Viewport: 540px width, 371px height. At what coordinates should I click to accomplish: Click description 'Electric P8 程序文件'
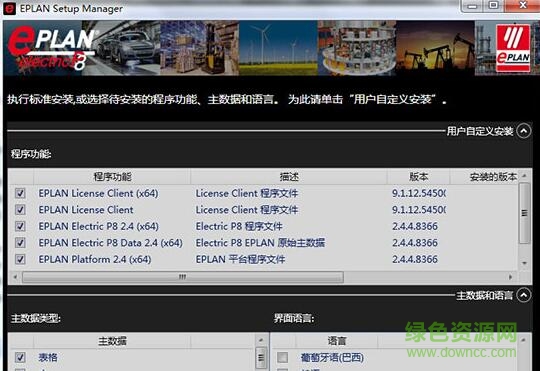239,226
